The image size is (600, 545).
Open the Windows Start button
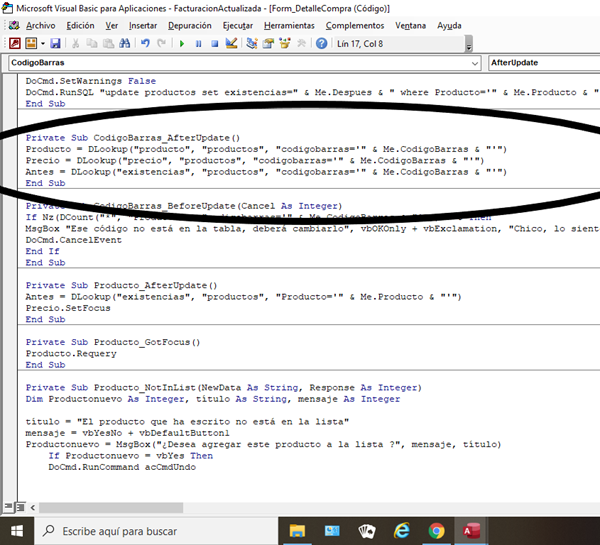(x=17, y=529)
